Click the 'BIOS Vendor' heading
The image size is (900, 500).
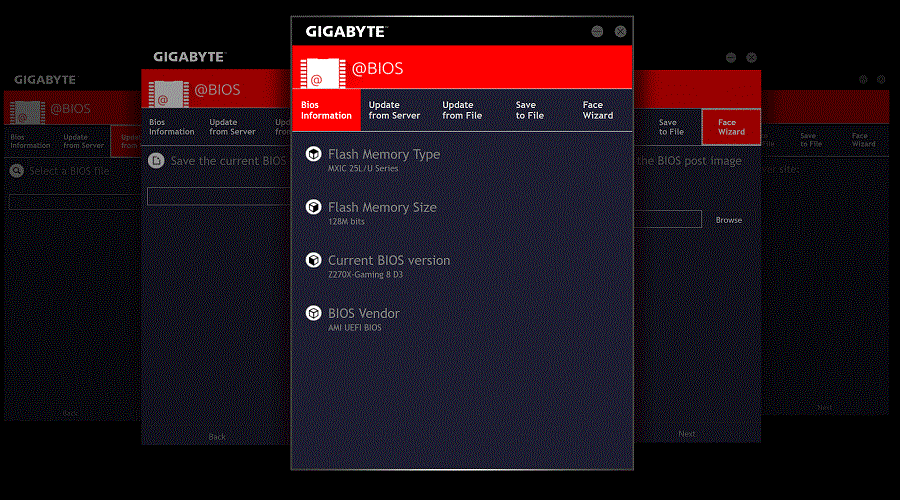tap(364, 313)
